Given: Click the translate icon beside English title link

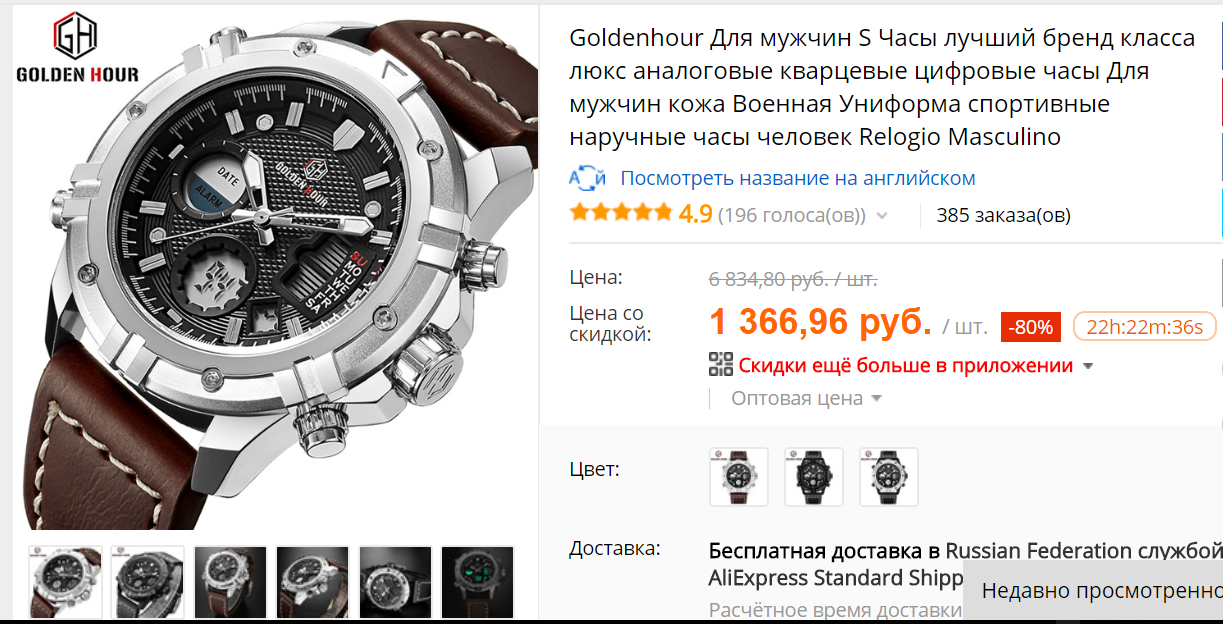Looking at the screenshot, I should tap(587, 178).
